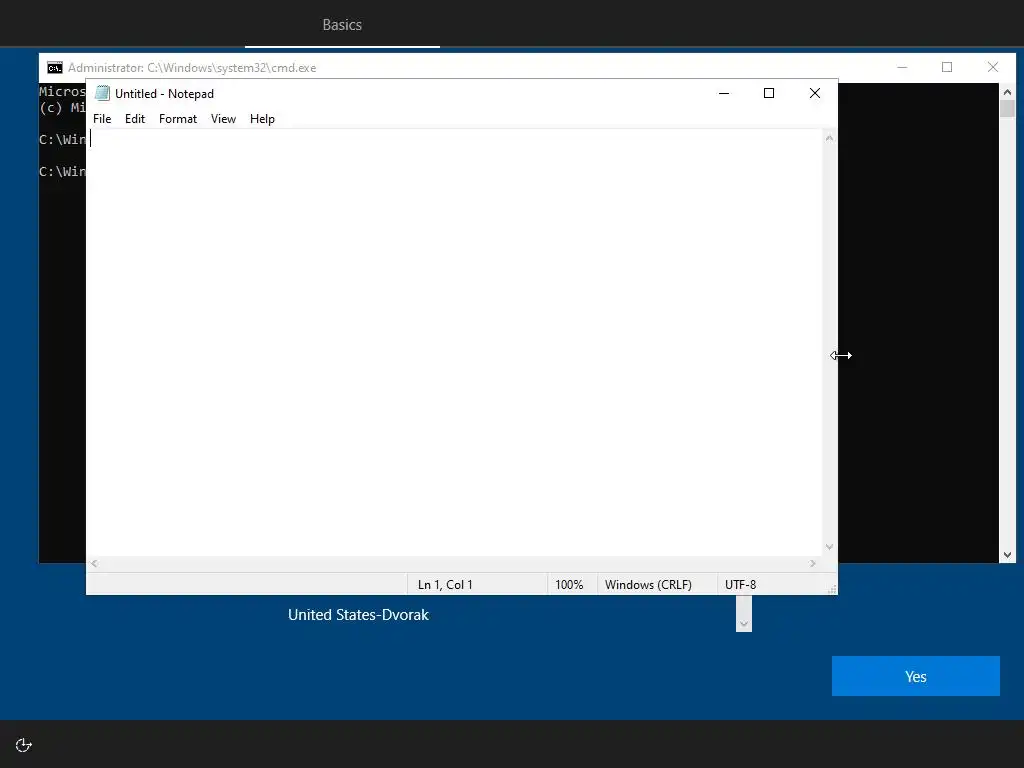Click the Administrator cmd.exe title text
The image size is (1024, 768).
[192, 68]
